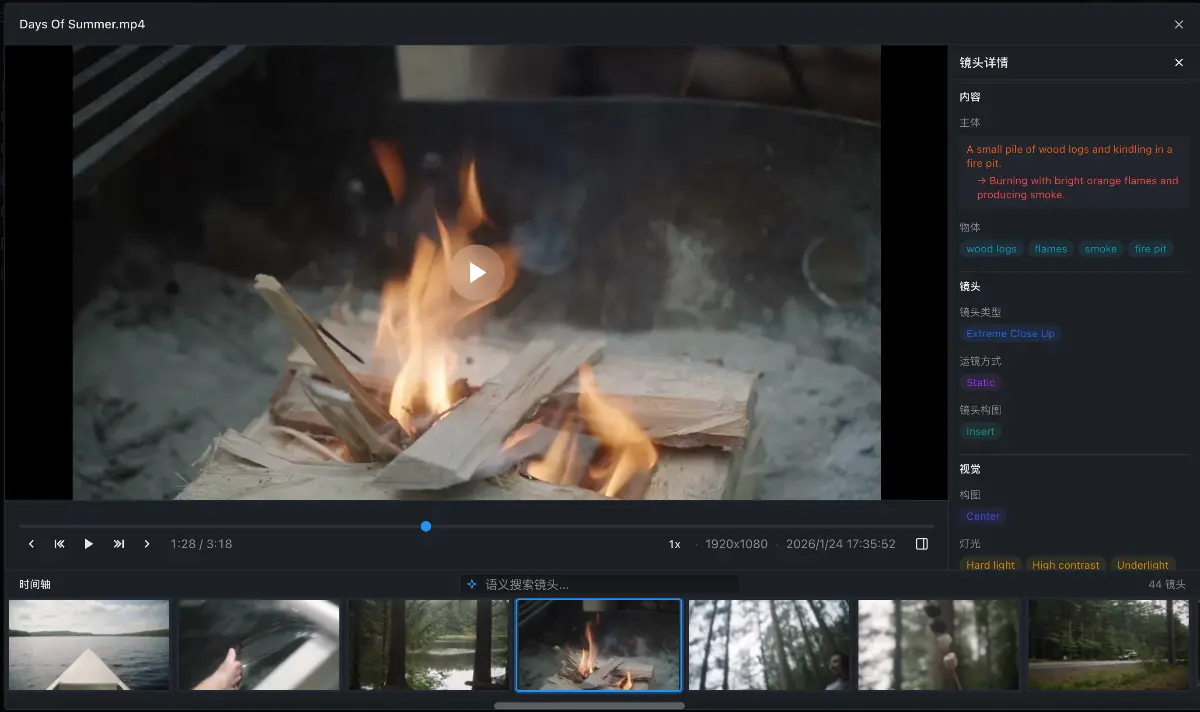The image size is (1200, 712).
Task: Click the "High contrast" lighting tag
Action: (x=1065, y=565)
